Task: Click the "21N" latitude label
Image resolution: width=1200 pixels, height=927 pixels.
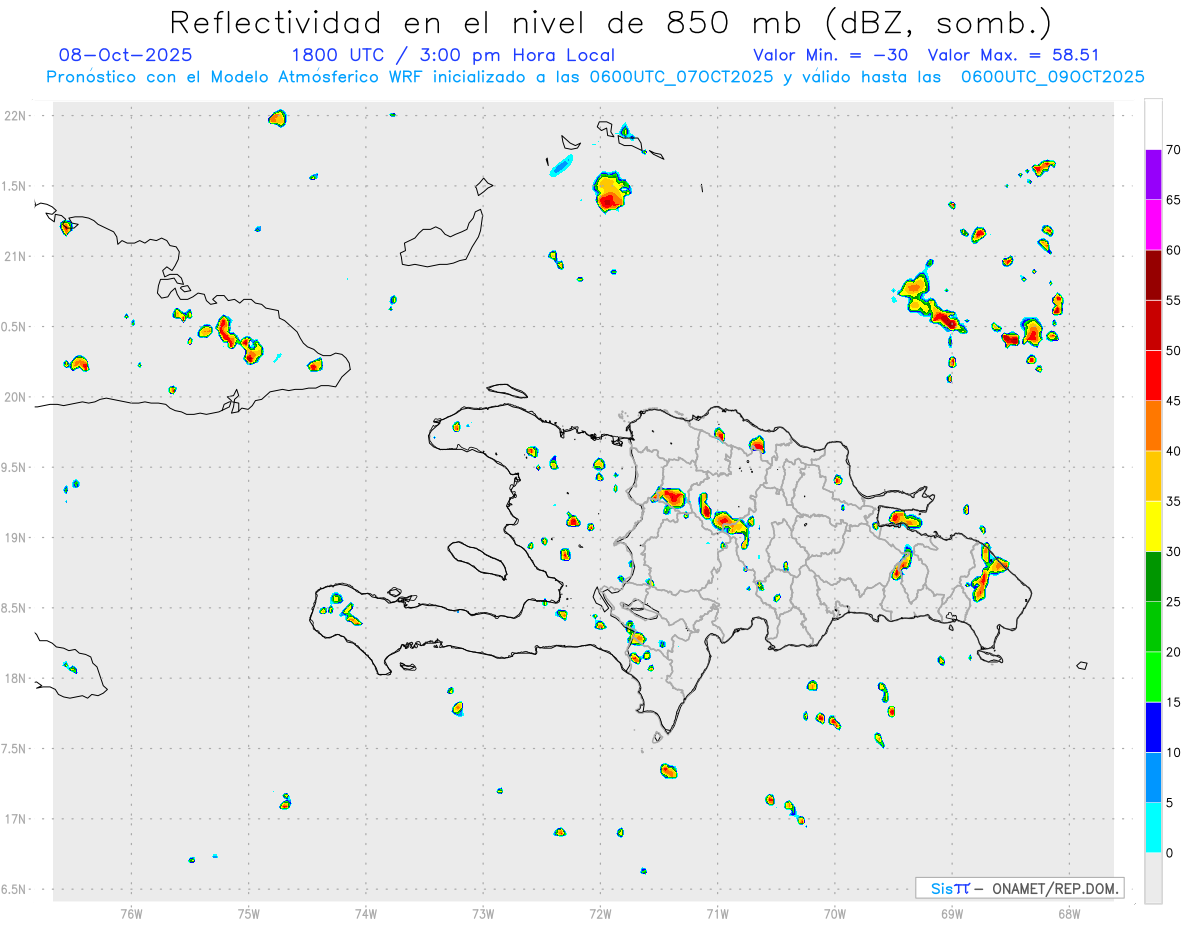Action: tap(14, 257)
